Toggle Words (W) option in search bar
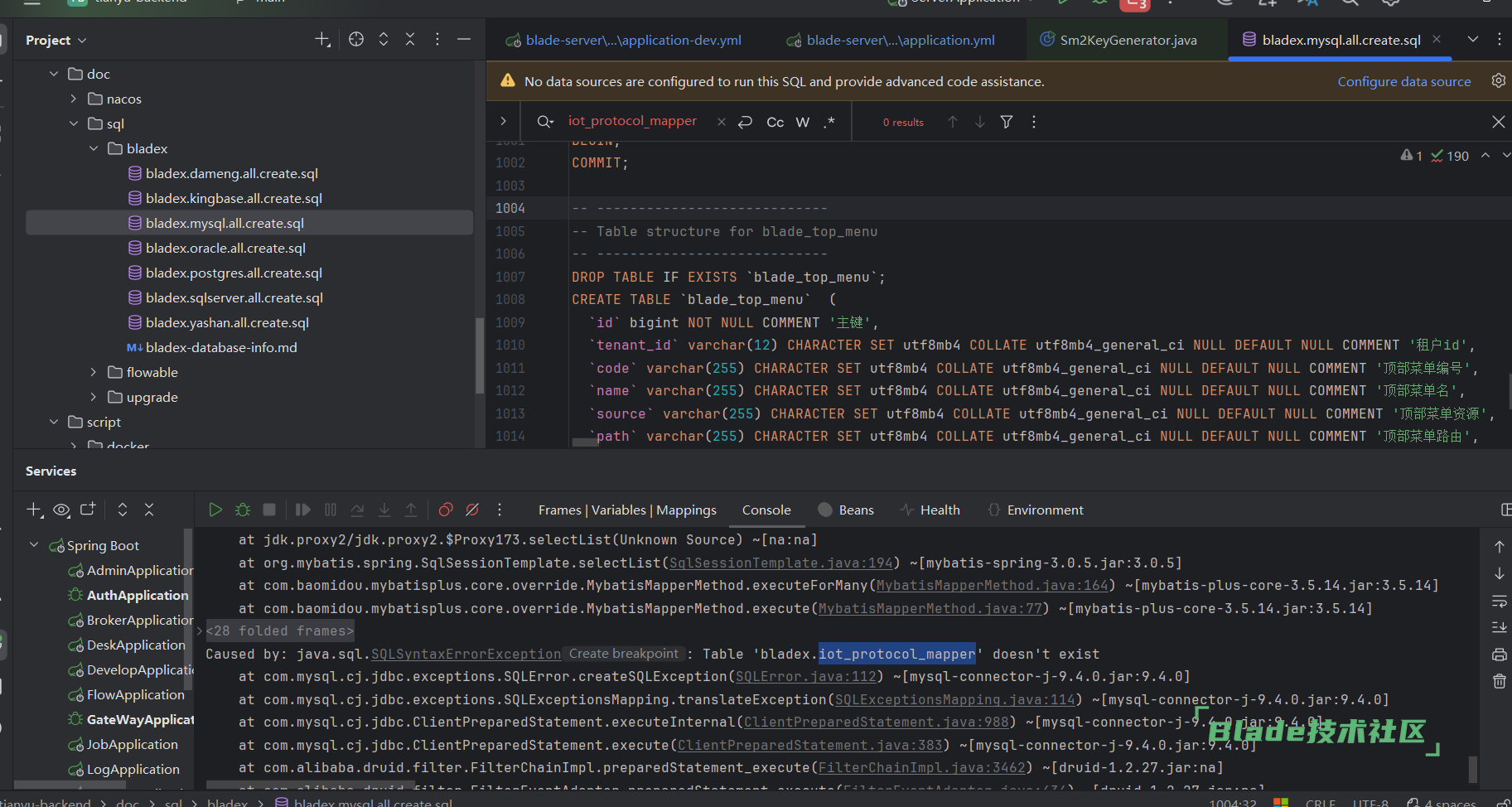This screenshot has width=1512, height=807. click(x=803, y=122)
